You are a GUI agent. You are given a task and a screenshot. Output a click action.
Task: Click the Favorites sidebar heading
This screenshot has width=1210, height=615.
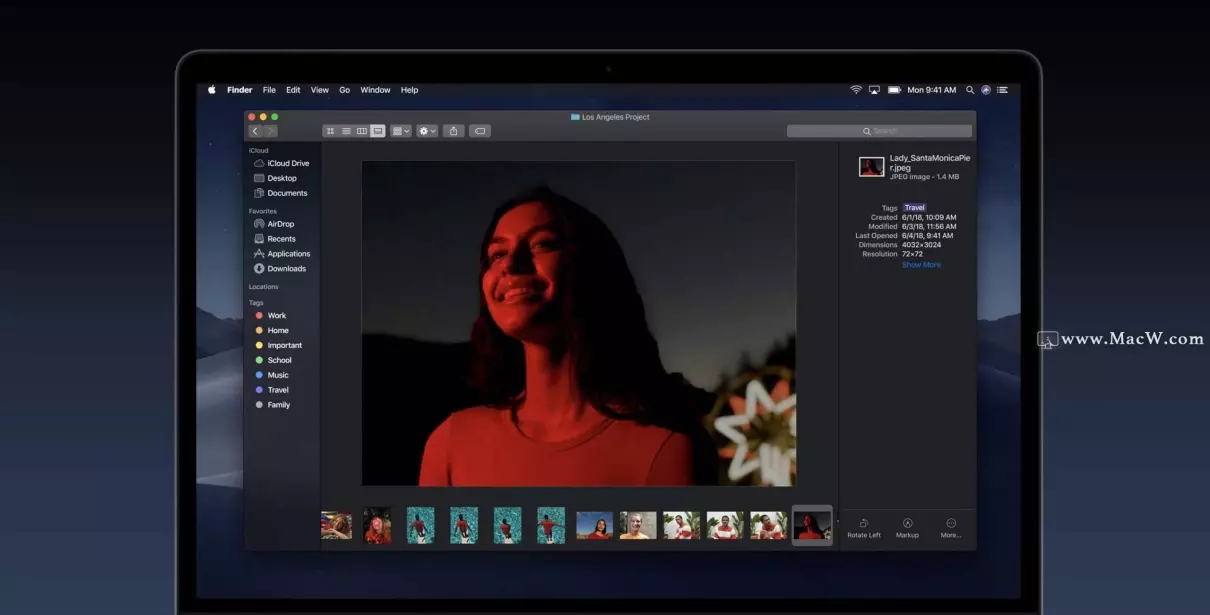tap(263, 211)
